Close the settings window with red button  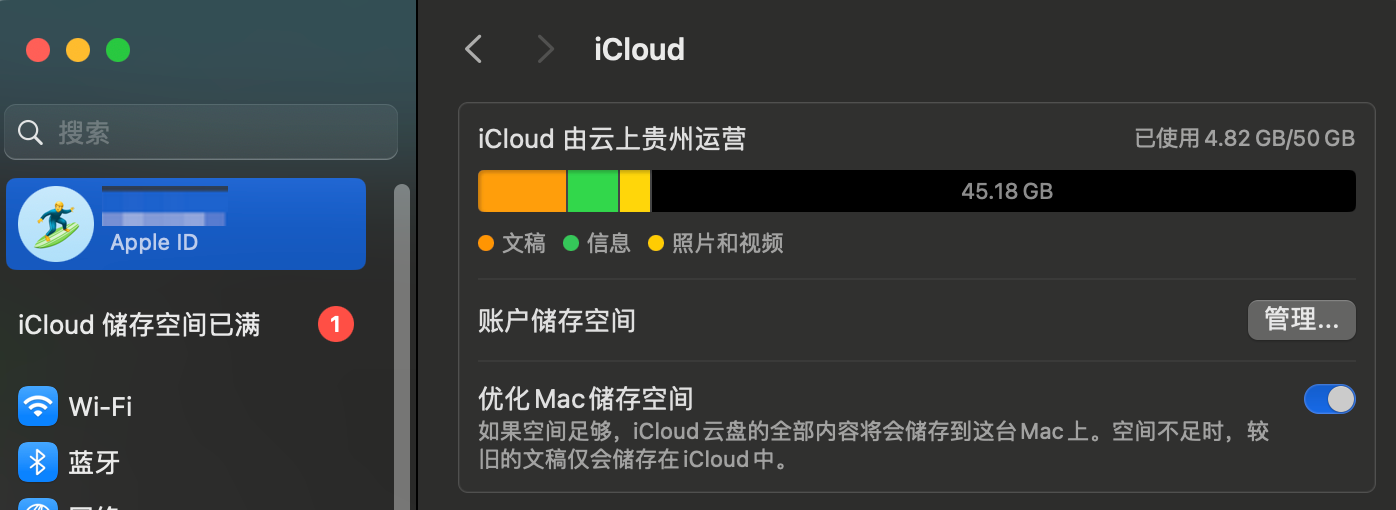pos(38,50)
